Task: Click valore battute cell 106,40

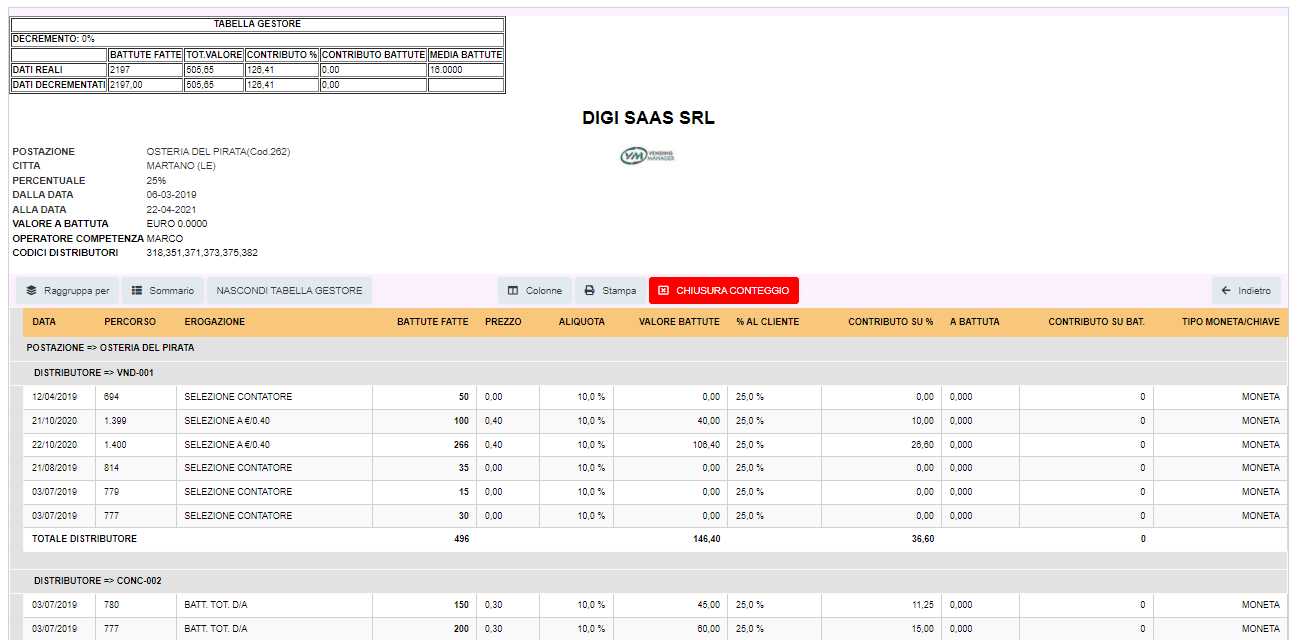Action: 671,445
